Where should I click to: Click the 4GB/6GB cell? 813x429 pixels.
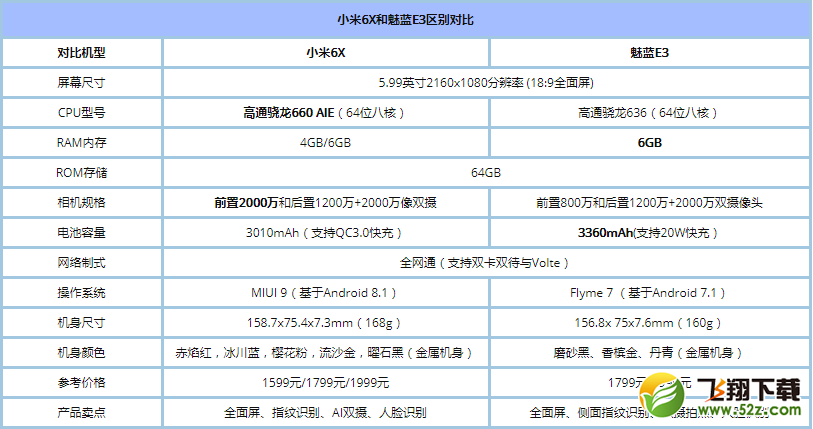[326, 143]
